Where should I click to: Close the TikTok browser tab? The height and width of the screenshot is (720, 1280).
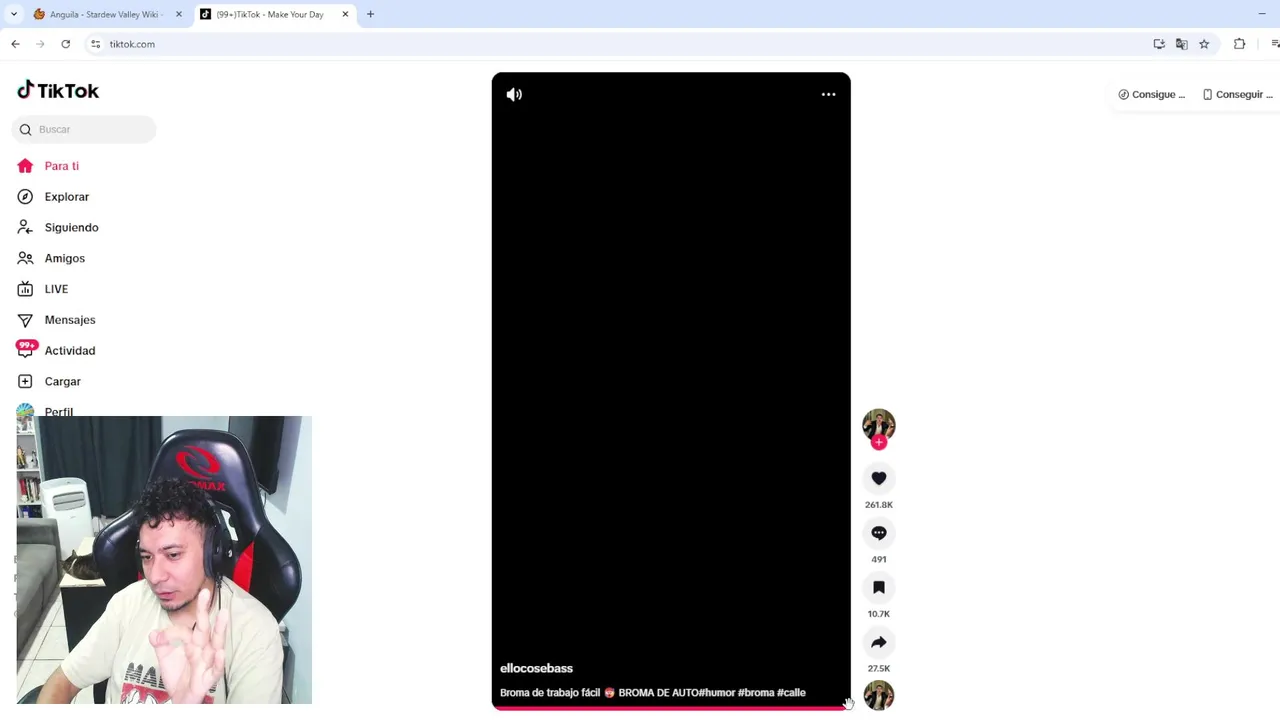click(346, 14)
